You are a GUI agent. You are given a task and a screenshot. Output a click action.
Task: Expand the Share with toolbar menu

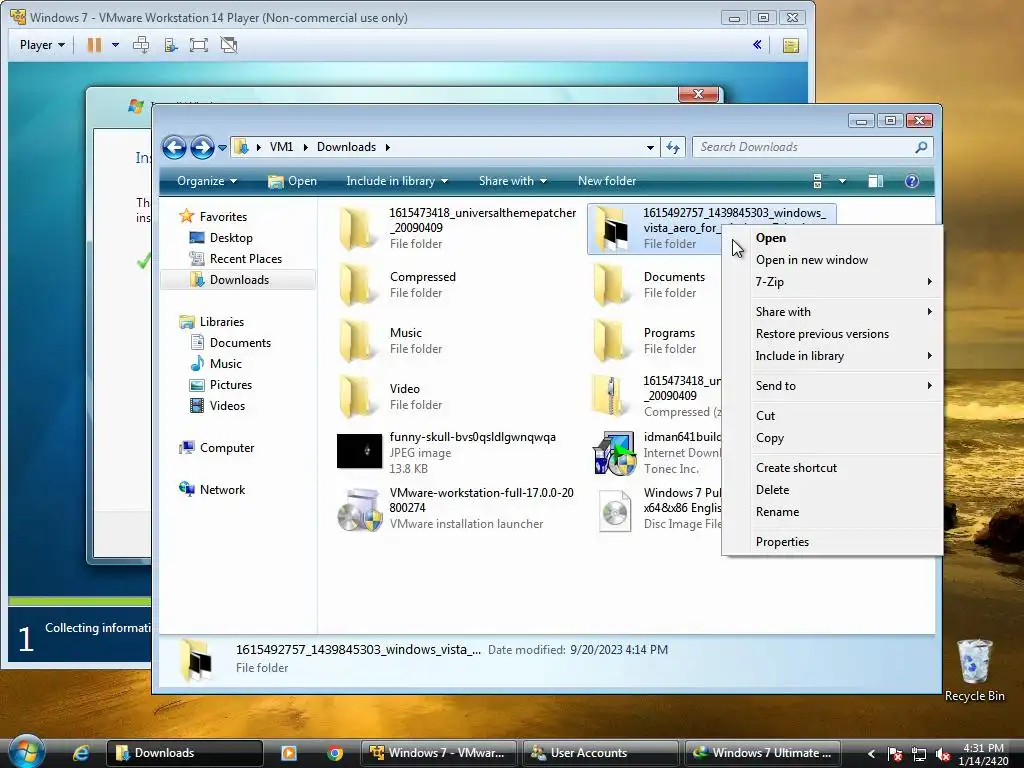(513, 181)
